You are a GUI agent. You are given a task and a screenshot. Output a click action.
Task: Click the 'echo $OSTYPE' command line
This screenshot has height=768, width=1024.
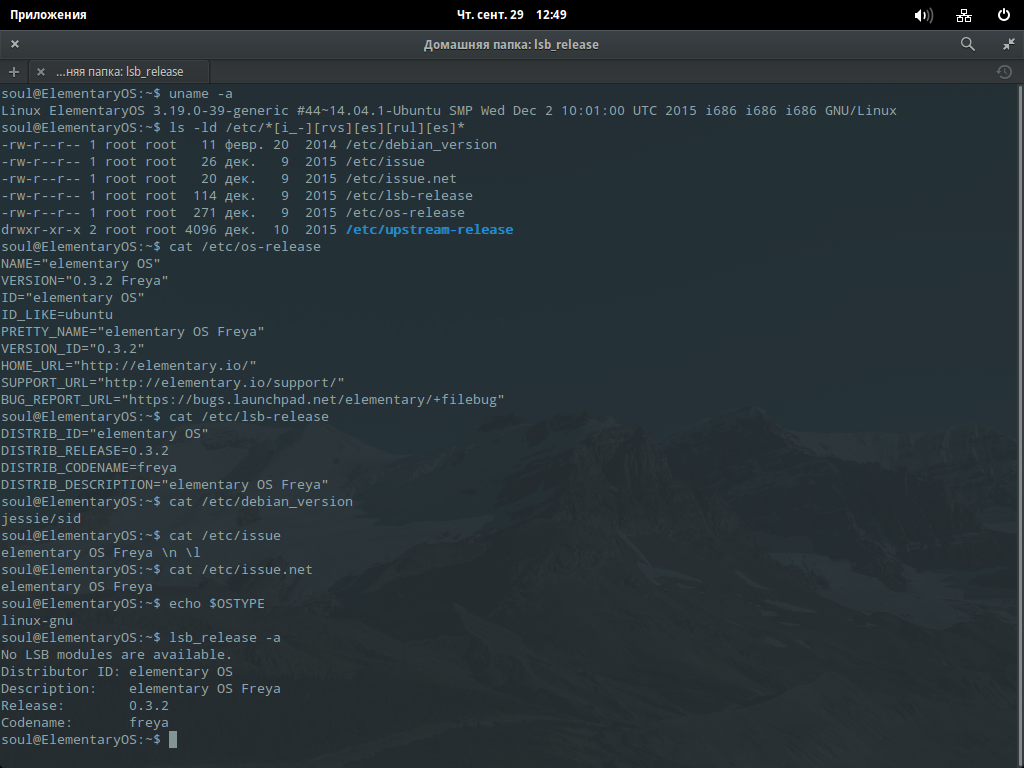[133, 603]
